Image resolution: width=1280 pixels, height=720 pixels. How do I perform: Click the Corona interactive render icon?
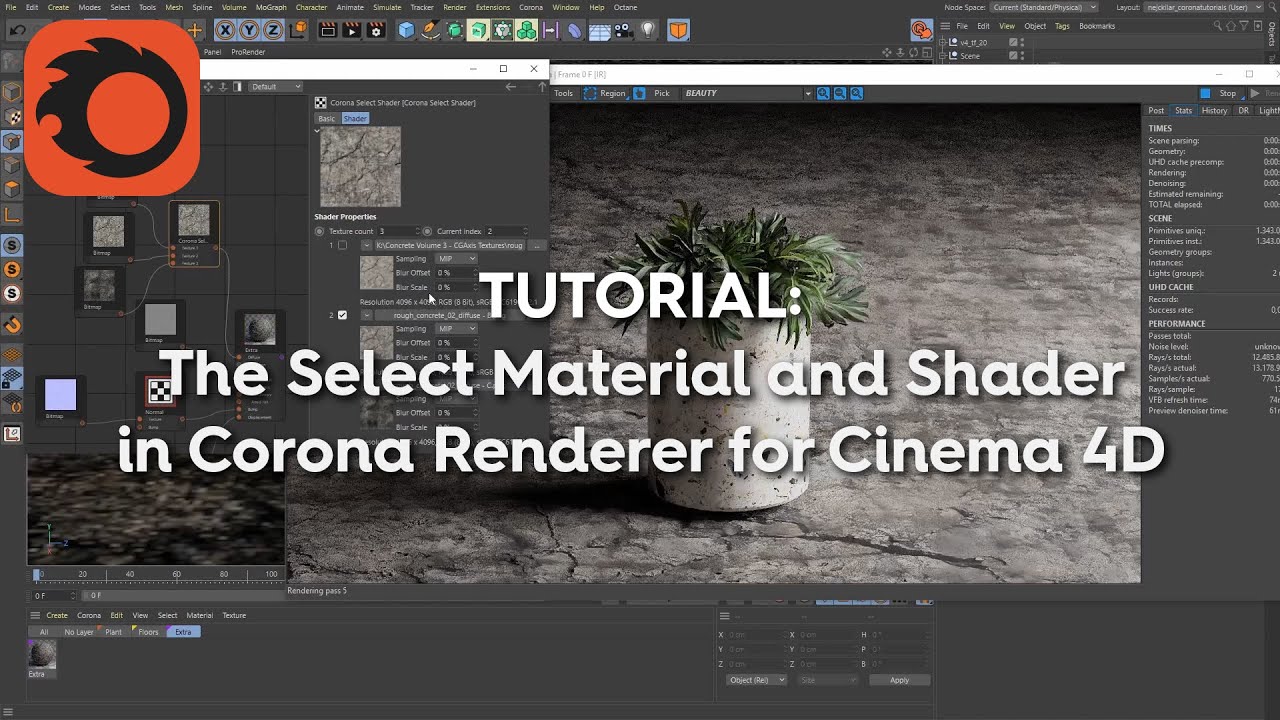[x=922, y=30]
